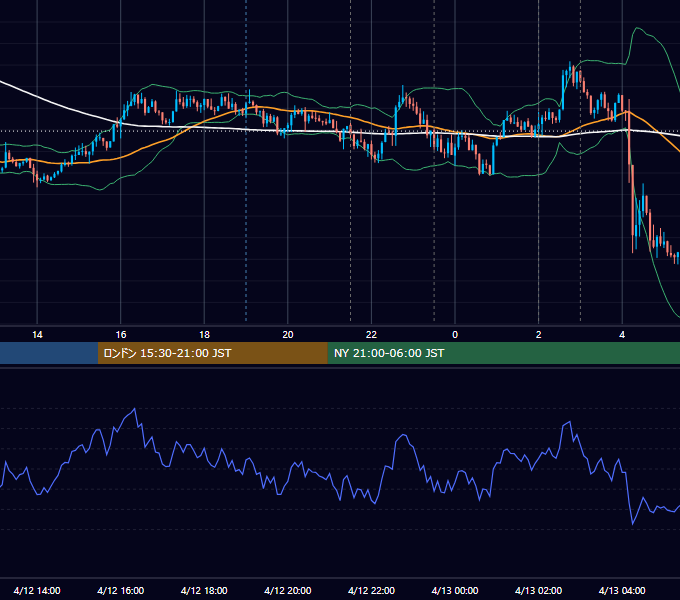Click the 4/12 22:00 date label
680x600 pixels.
click(x=371, y=590)
